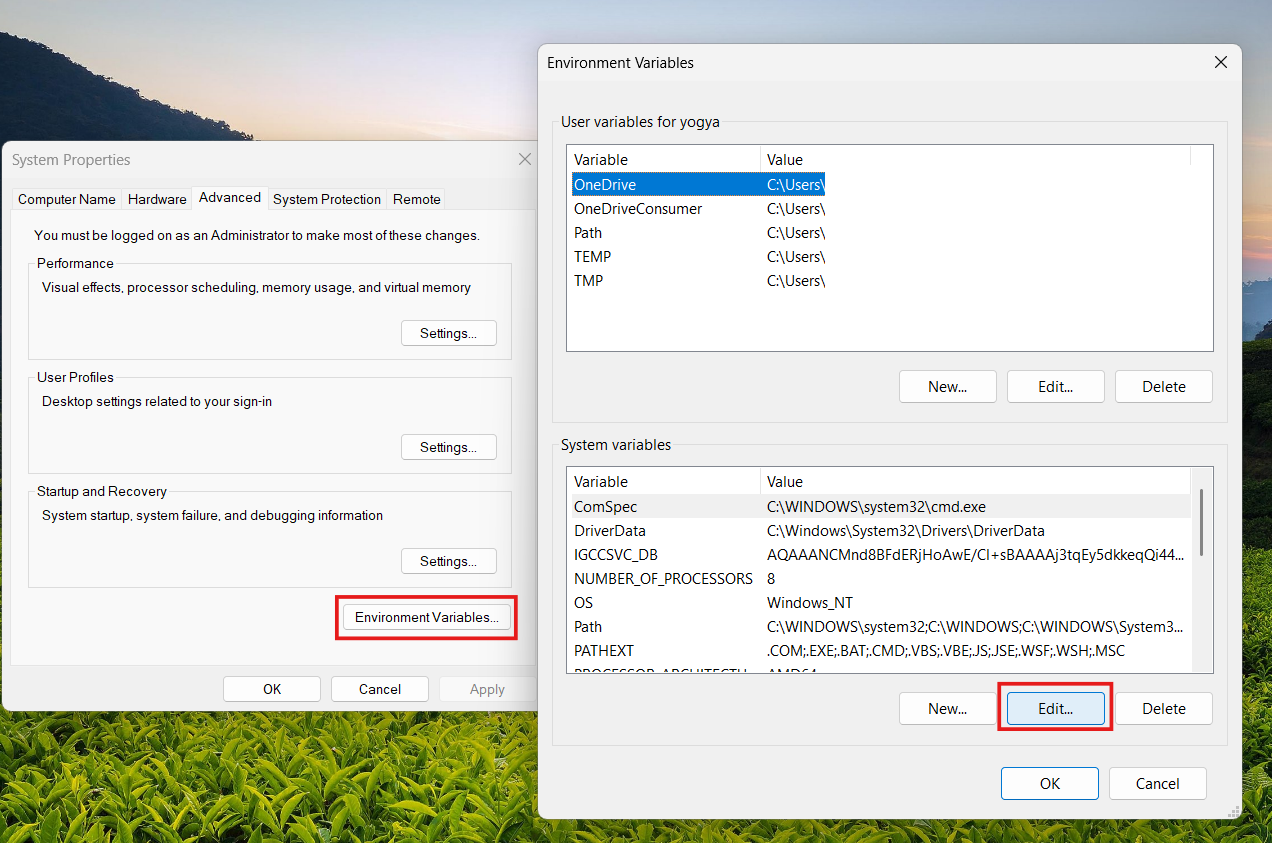Screen dimensions: 1272x843
Task: Edit the selected system variable
Action: pyautogui.click(x=1055, y=707)
